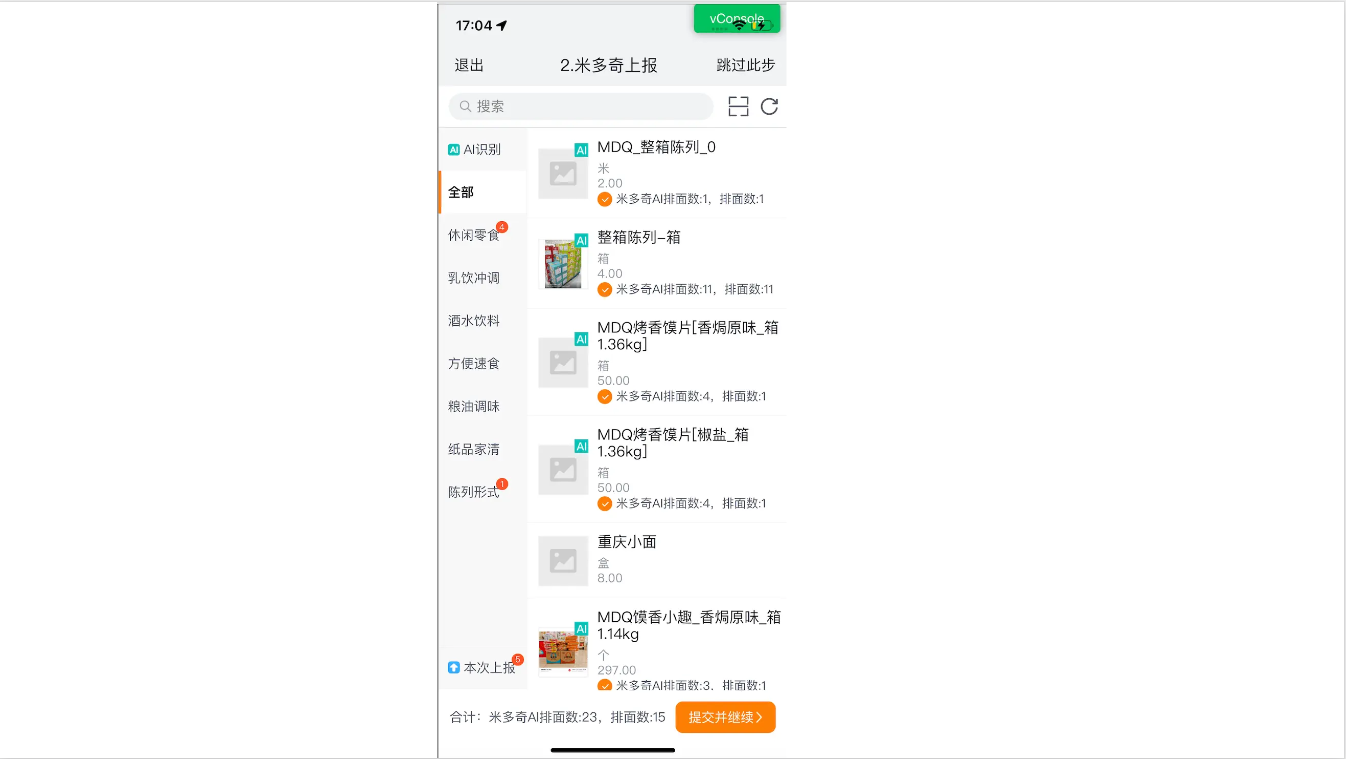
Task: Click placeholder image of MDQ_整箱陈列_0
Action: [563, 174]
